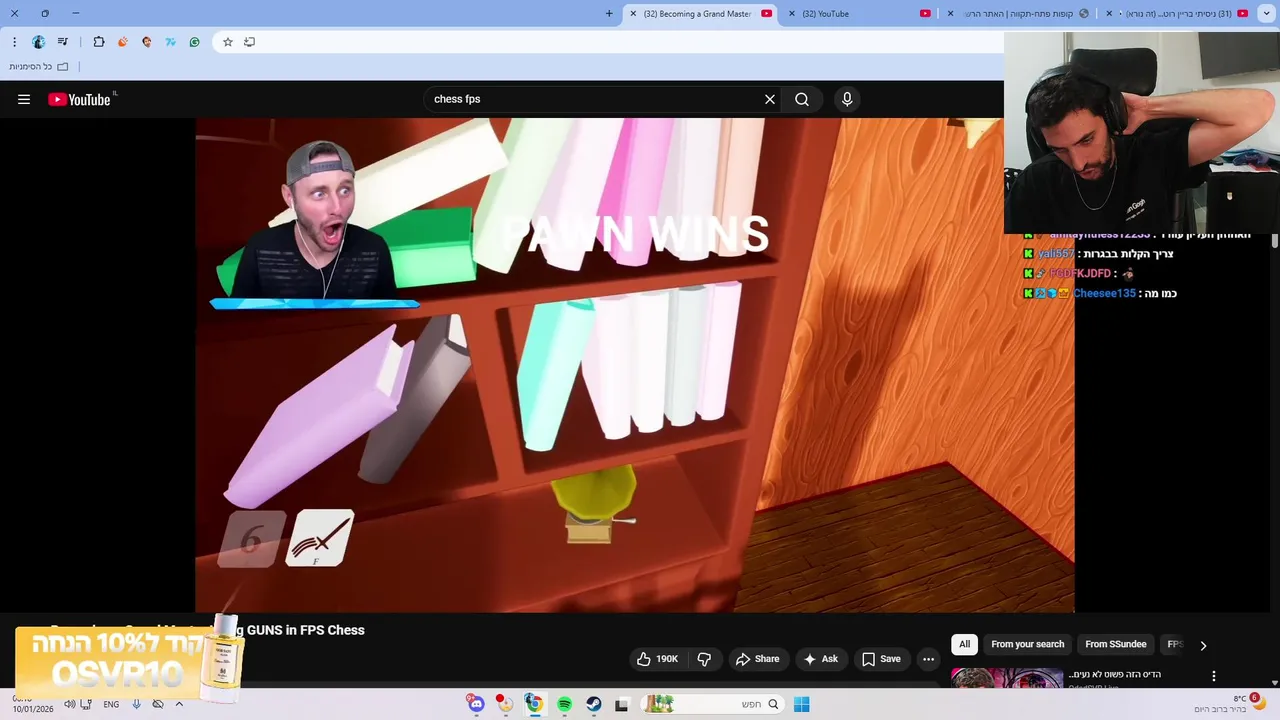Click the 'FGDFKJDFD' chat username

pos(1080,273)
